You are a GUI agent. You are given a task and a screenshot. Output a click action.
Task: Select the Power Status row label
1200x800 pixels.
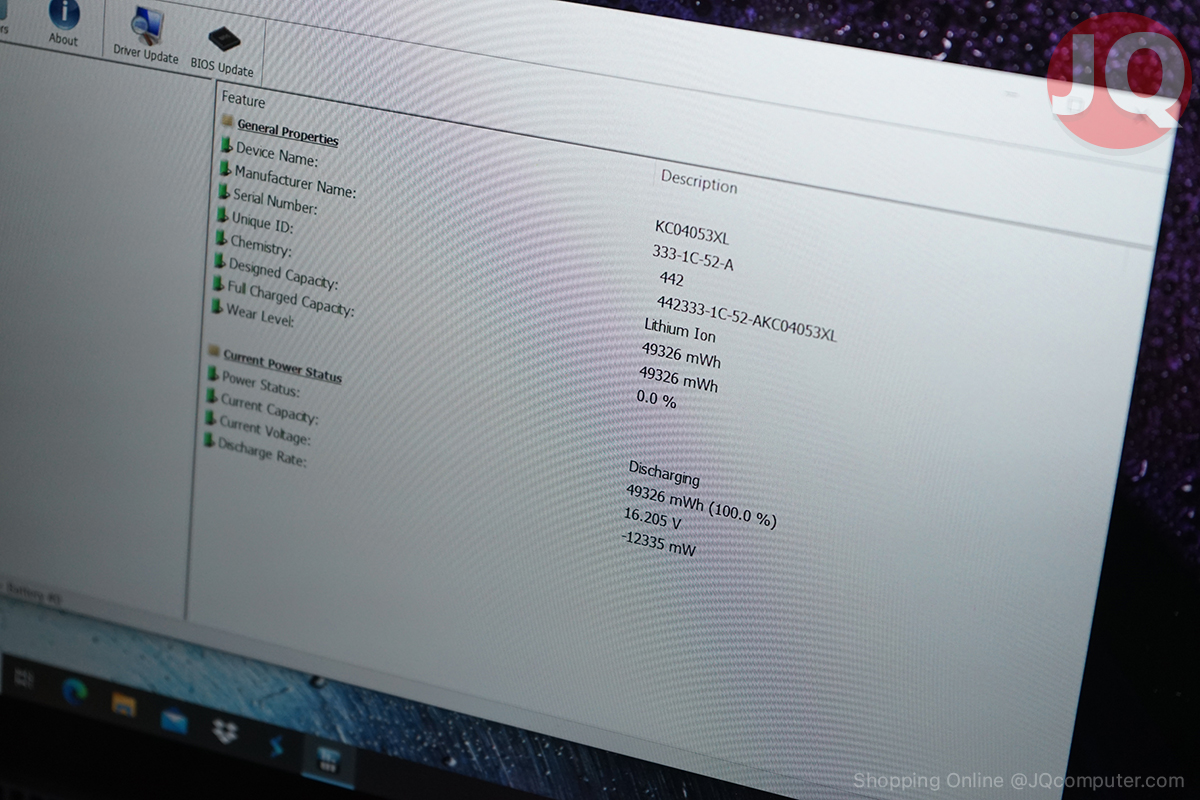click(260, 384)
